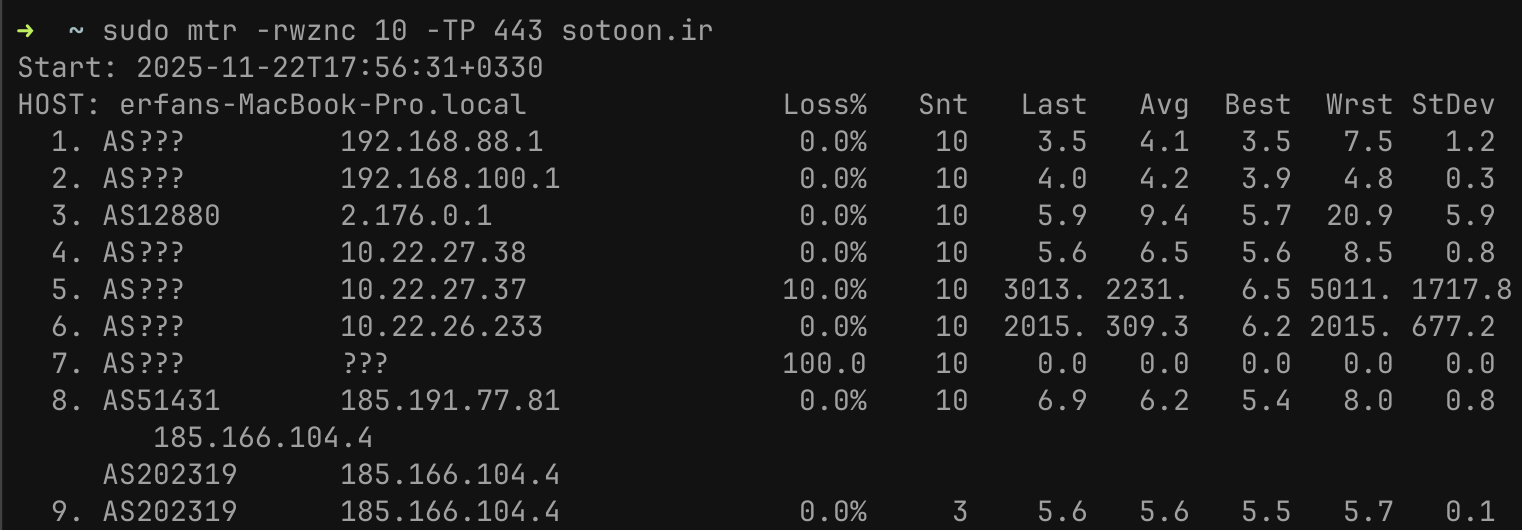Click the Loss% column header

tap(824, 105)
